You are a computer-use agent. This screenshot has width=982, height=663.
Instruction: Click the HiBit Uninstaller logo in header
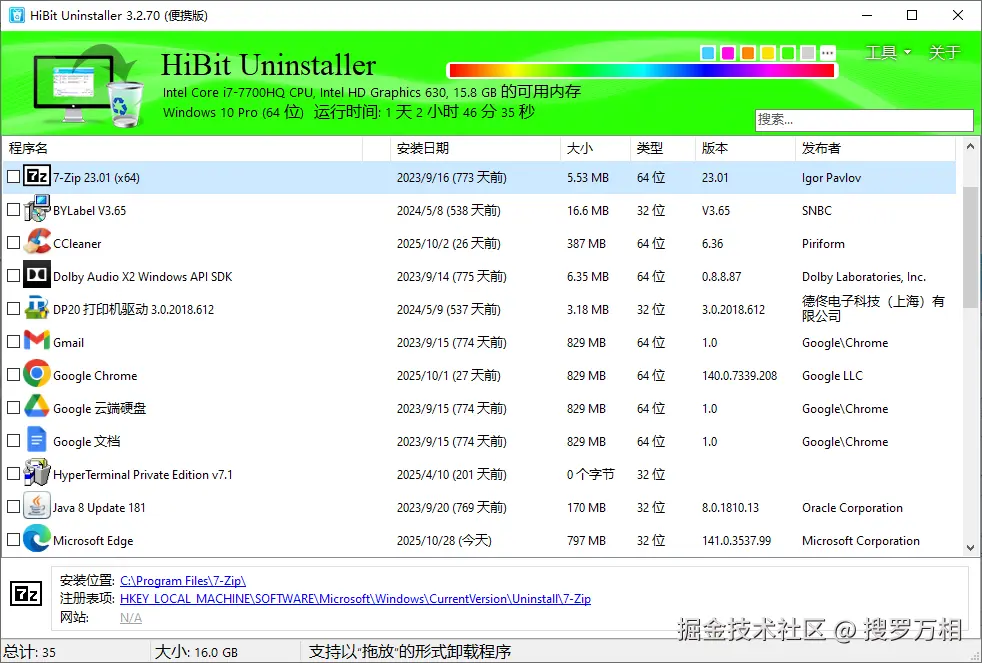(x=88, y=86)
